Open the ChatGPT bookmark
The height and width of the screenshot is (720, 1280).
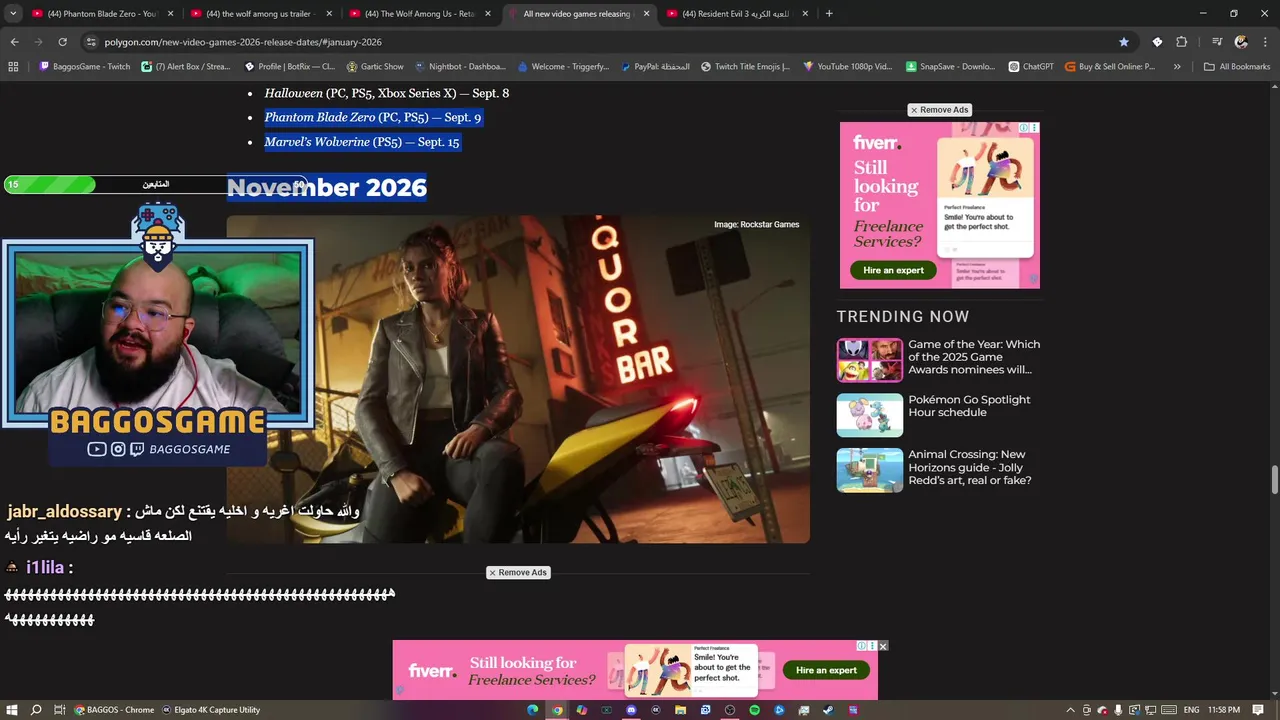(1030, 67)
